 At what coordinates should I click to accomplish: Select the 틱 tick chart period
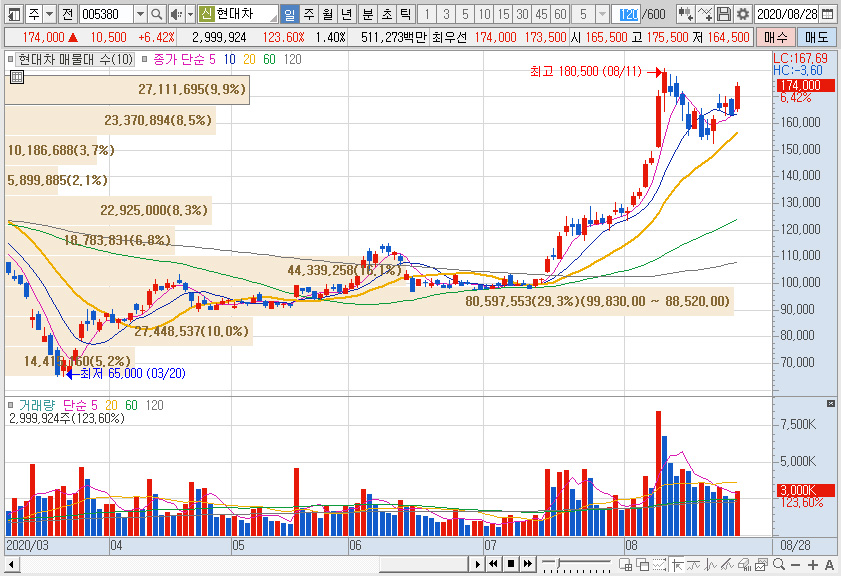point(405,14)
